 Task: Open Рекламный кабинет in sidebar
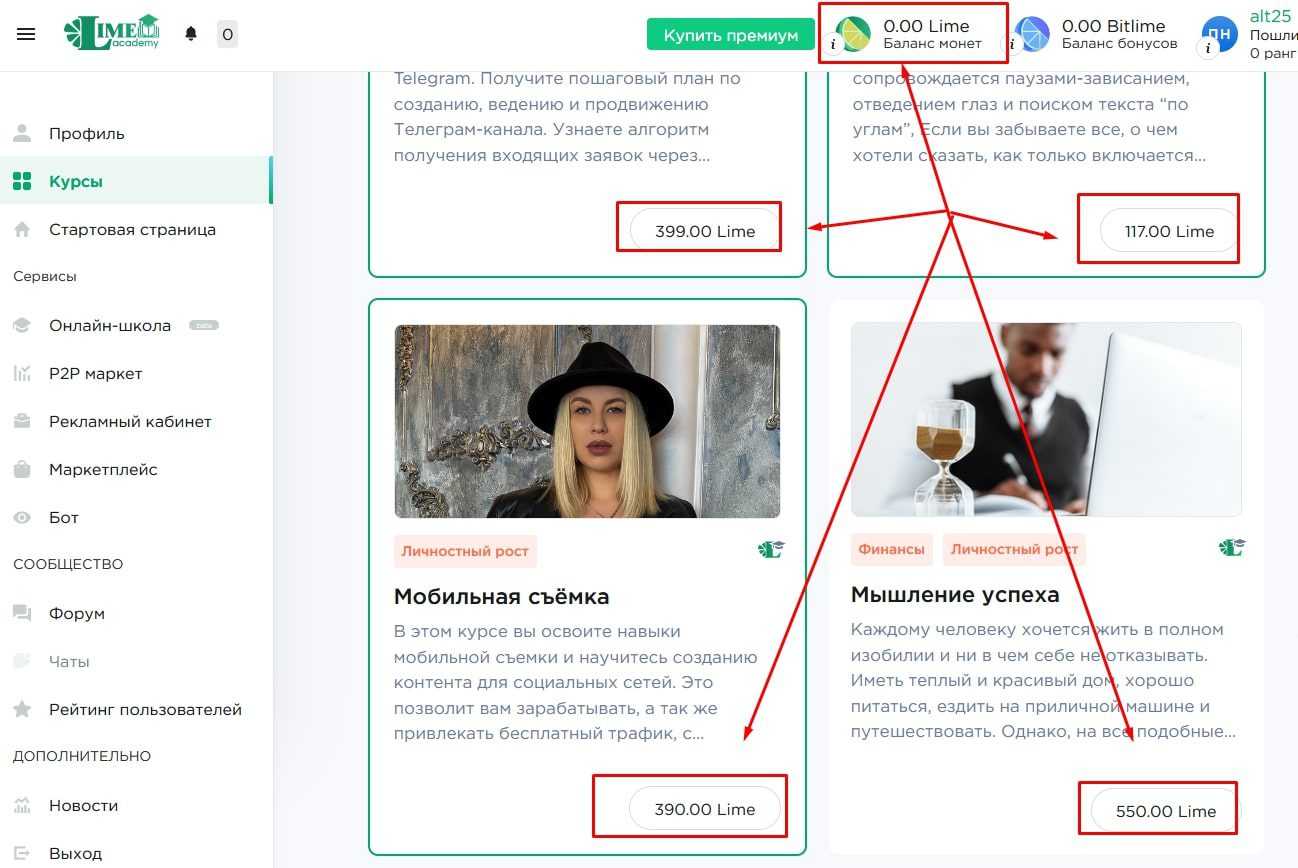point(130,421)
